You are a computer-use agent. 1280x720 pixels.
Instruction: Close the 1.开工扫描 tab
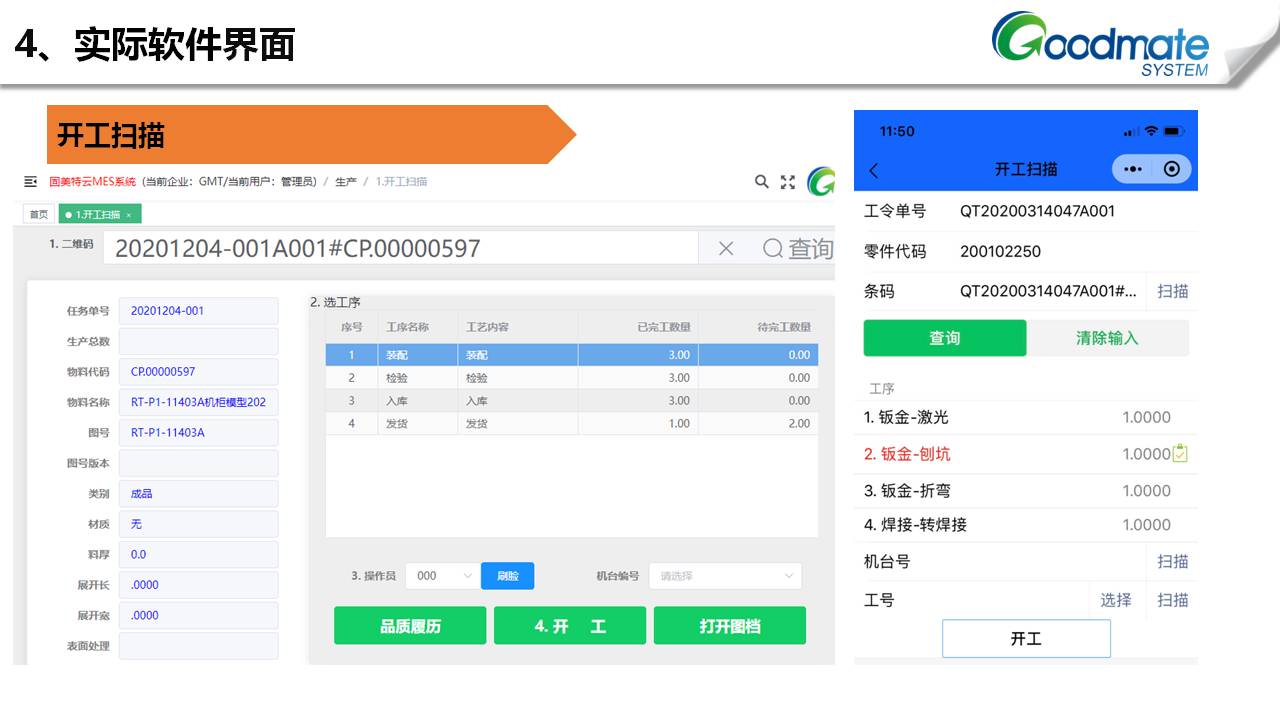click(x=129, y=215)
